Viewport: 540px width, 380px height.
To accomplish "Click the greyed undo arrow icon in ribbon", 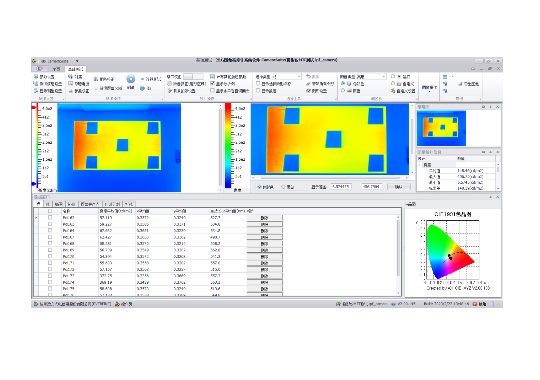I will (308, 76).
